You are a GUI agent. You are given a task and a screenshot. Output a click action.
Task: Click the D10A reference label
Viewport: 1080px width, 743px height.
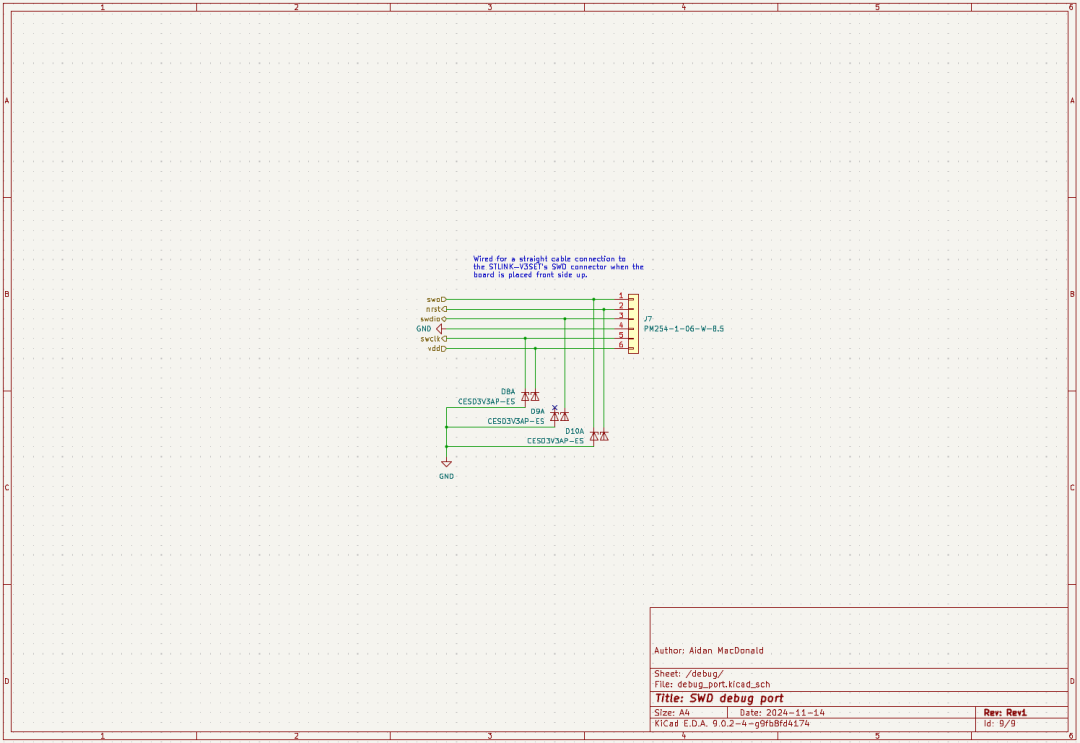(574, 431)
